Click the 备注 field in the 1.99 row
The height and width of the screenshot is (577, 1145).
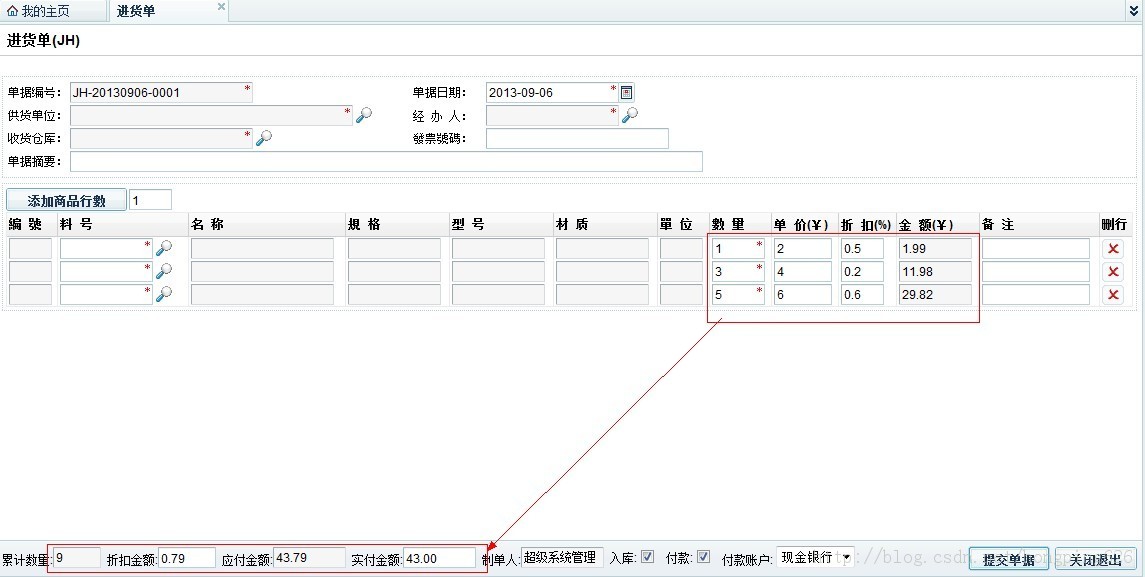tap(1035, 249)
